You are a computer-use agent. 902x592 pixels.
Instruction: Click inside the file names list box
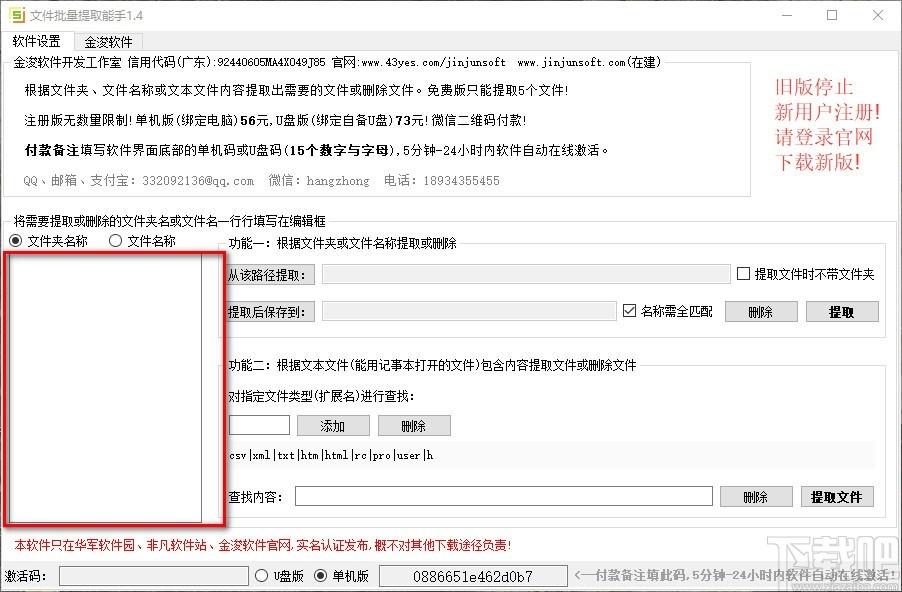[x=105, y=388]
